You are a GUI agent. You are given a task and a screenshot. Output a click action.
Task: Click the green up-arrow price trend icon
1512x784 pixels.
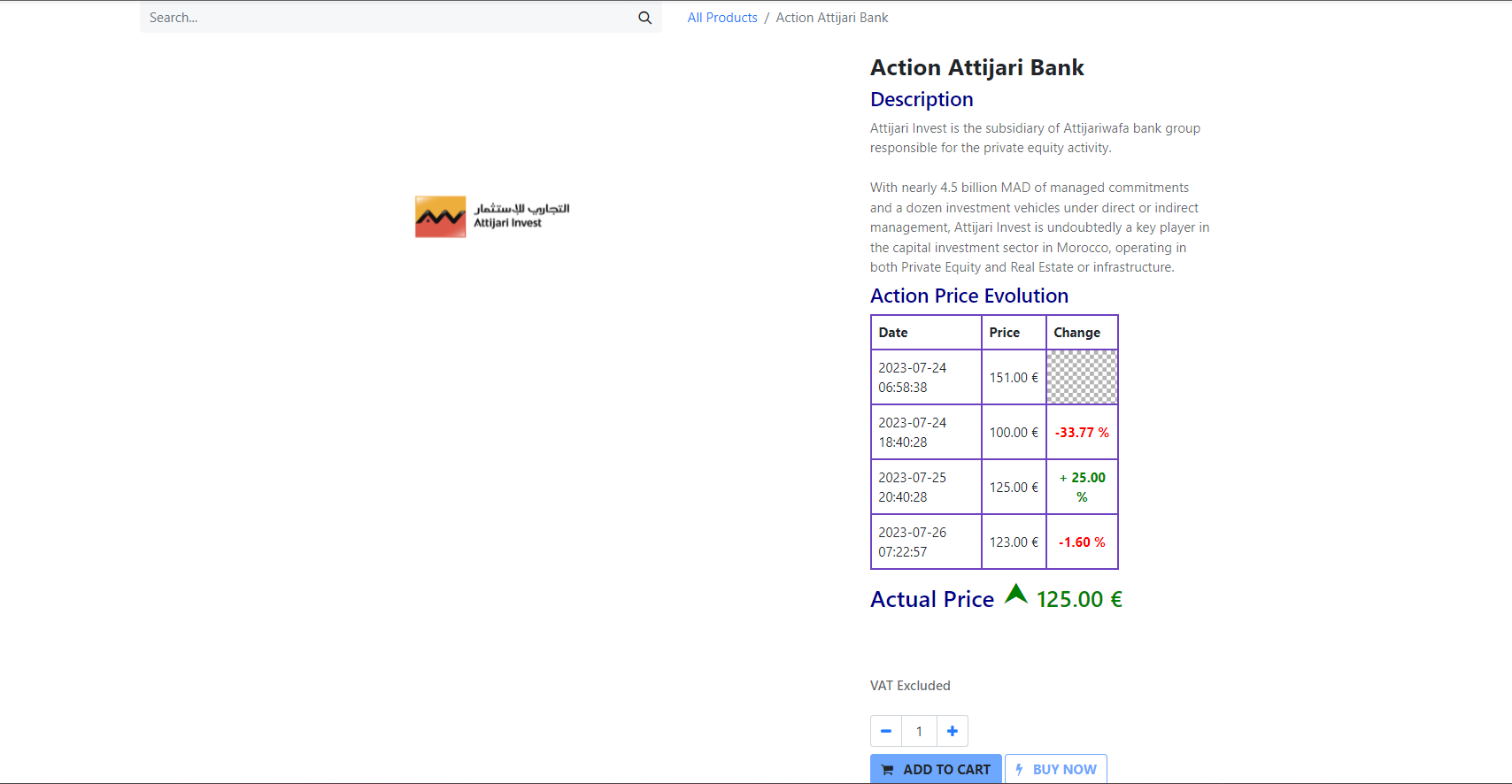coord(1016,594)
